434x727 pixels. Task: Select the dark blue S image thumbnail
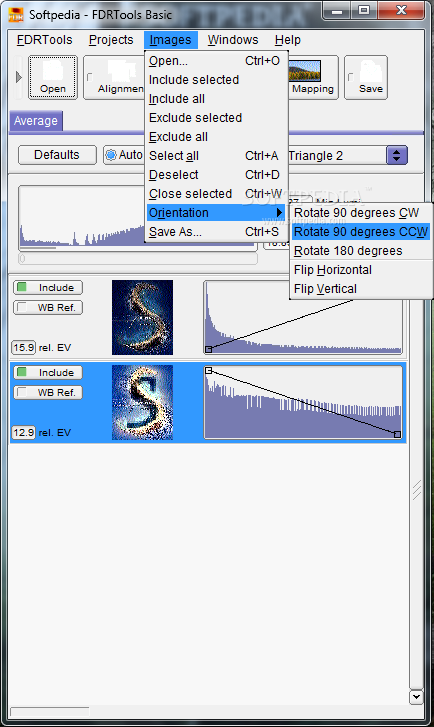142,318
